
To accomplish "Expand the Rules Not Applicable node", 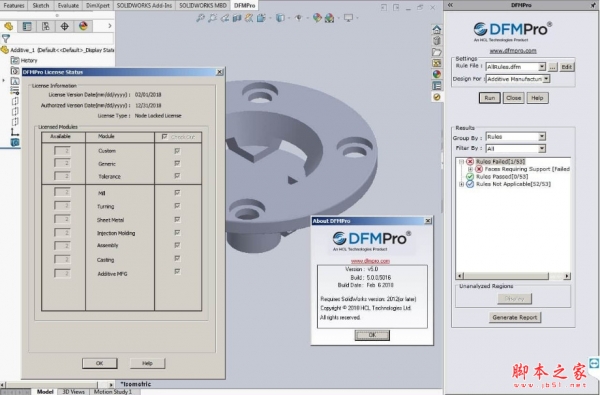I will pos(461,184).
